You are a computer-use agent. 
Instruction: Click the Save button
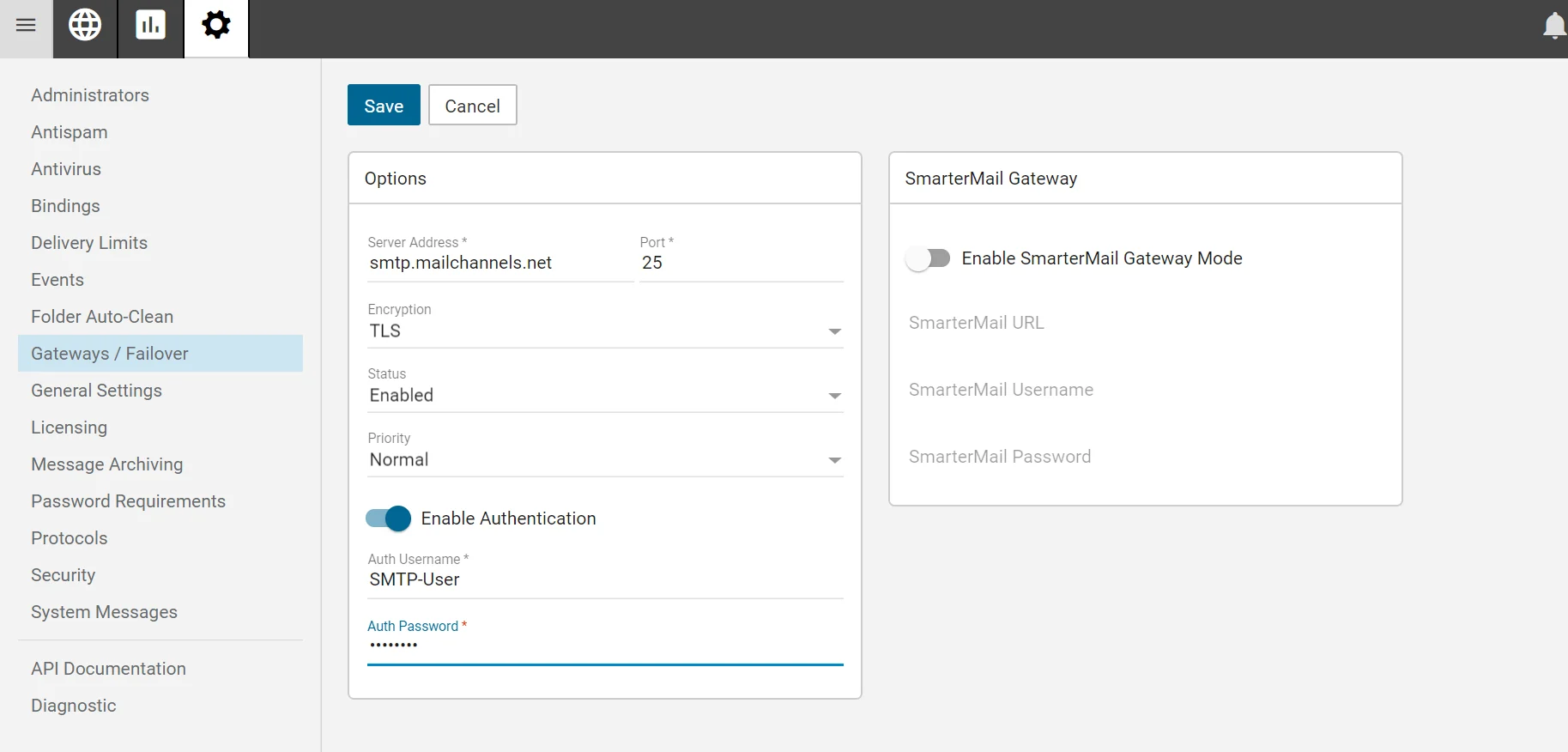click(x=384, y=105)
